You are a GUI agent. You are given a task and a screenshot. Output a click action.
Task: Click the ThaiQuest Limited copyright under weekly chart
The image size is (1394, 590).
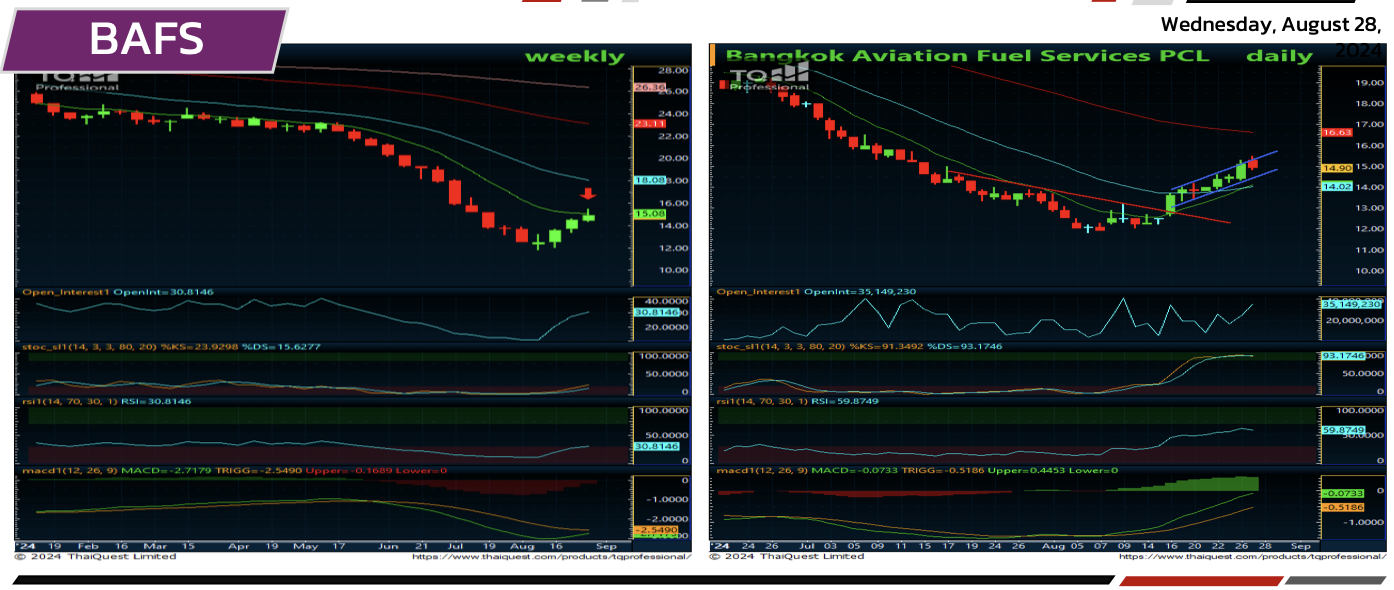tap(95, 556)
